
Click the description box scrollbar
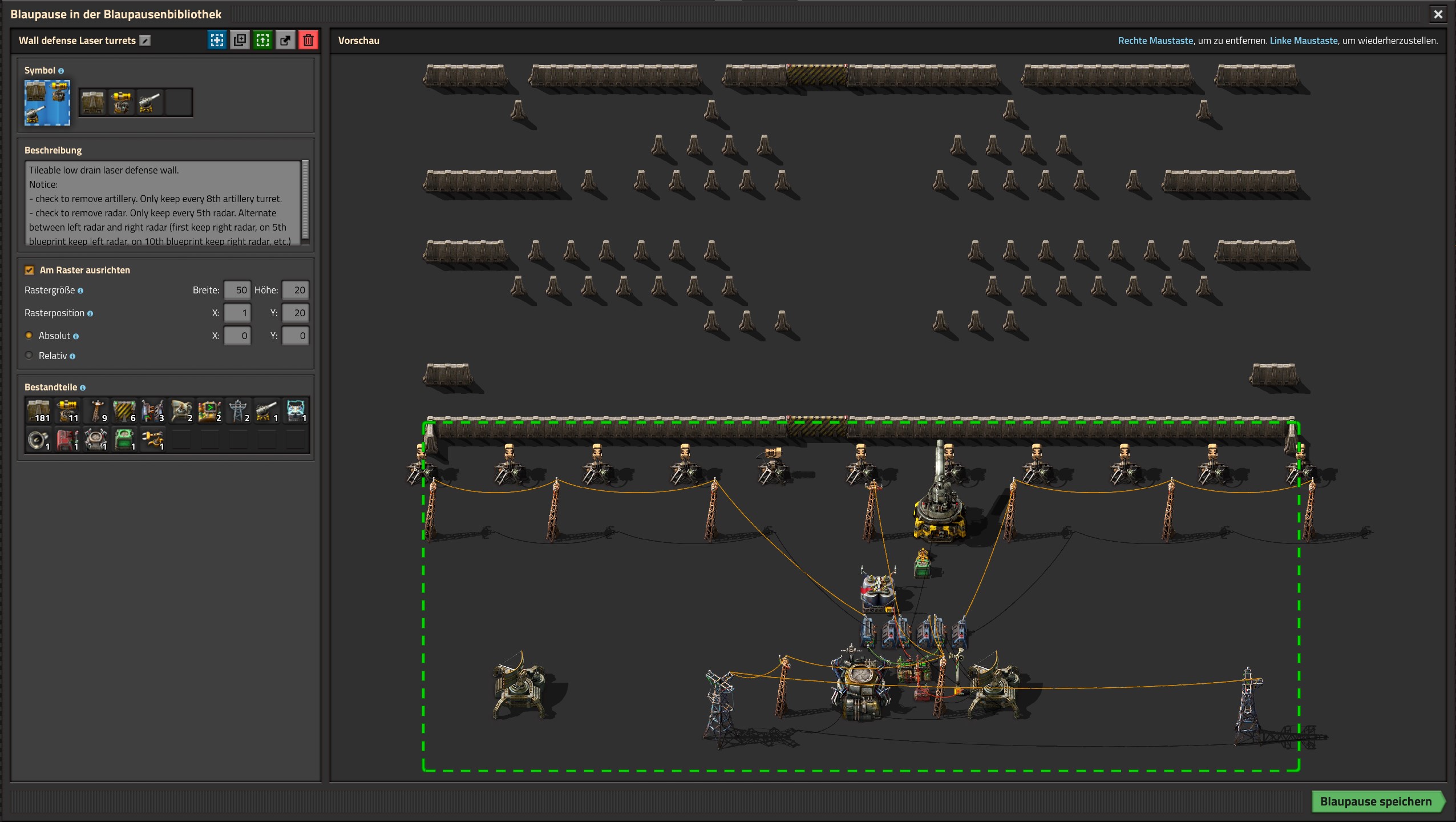pos(305,199)
